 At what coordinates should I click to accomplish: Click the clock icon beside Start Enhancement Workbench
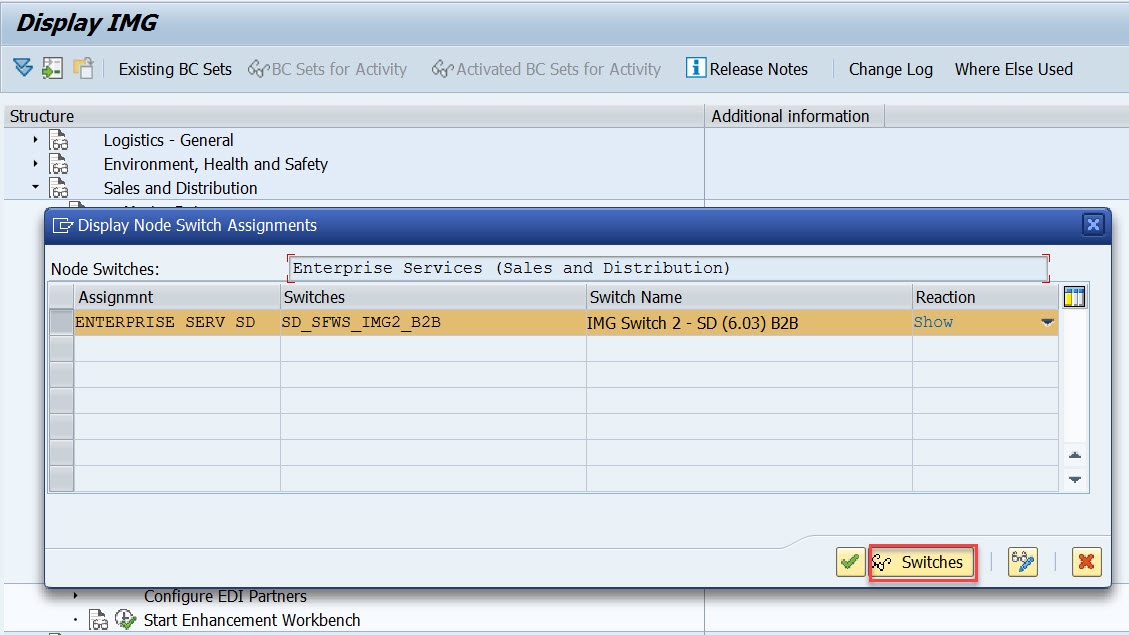(x=126, y=619)
